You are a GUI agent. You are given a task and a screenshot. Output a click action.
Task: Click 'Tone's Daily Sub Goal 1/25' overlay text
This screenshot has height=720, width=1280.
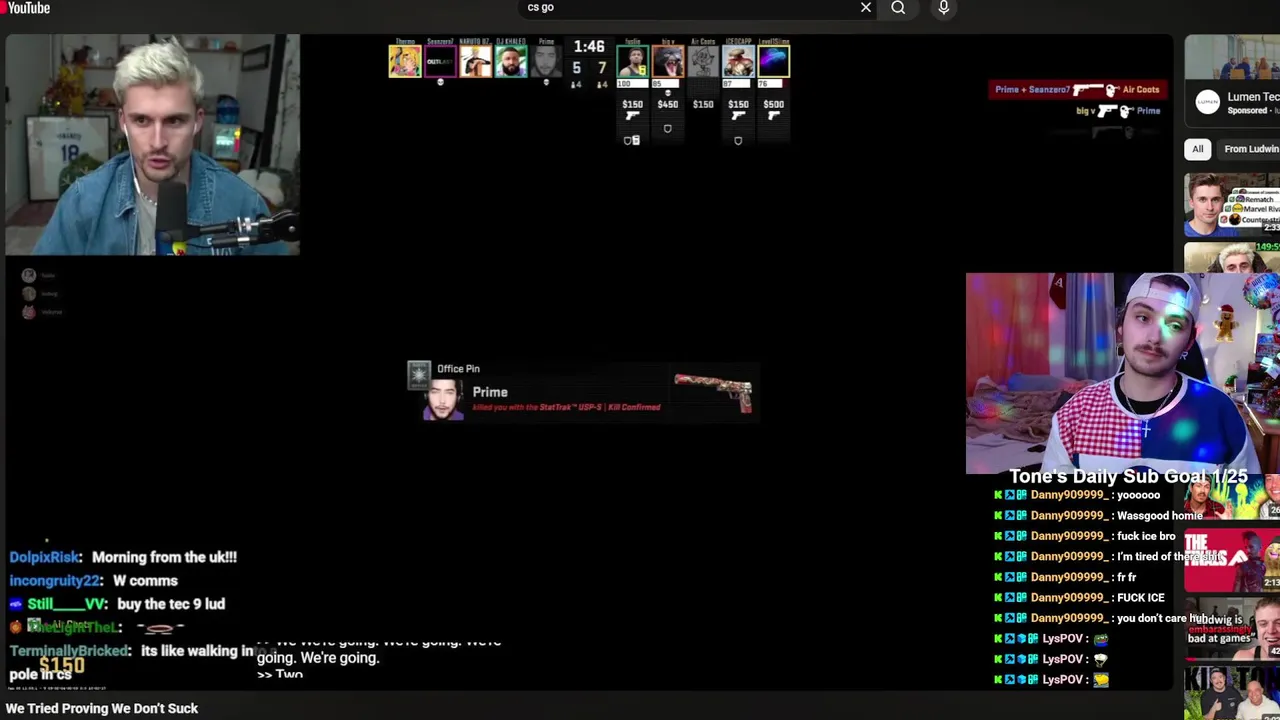[1128, 477]
